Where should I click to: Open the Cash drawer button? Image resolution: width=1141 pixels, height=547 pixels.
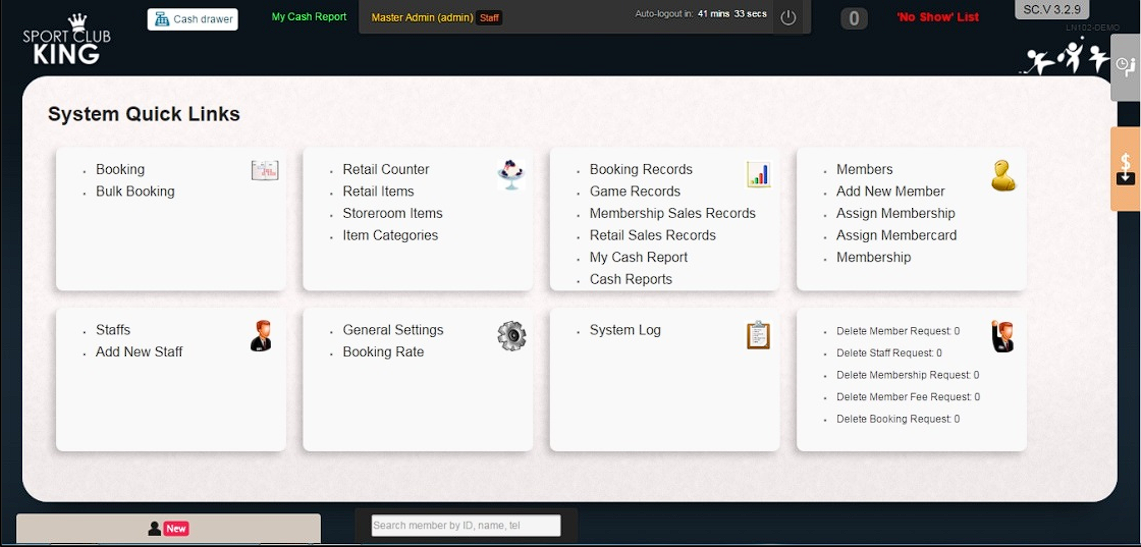click(x=193, y=19)
